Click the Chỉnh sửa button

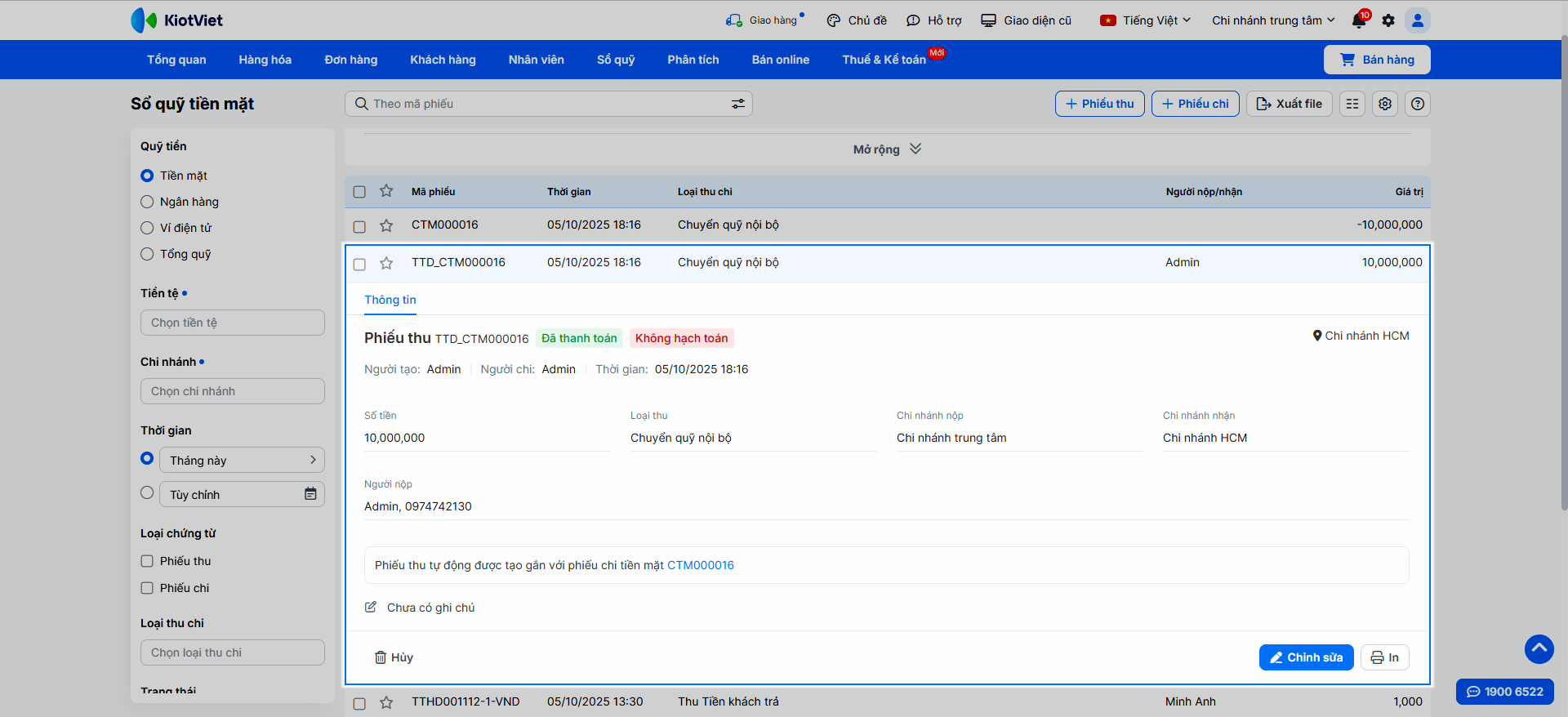pyautogui.click(x=1306, y=657)
